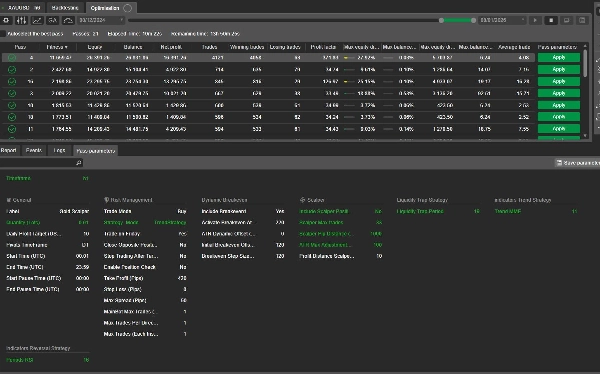Click the Pass column header
The width and height of the screenshot is (600, 374).
point(20,47)
